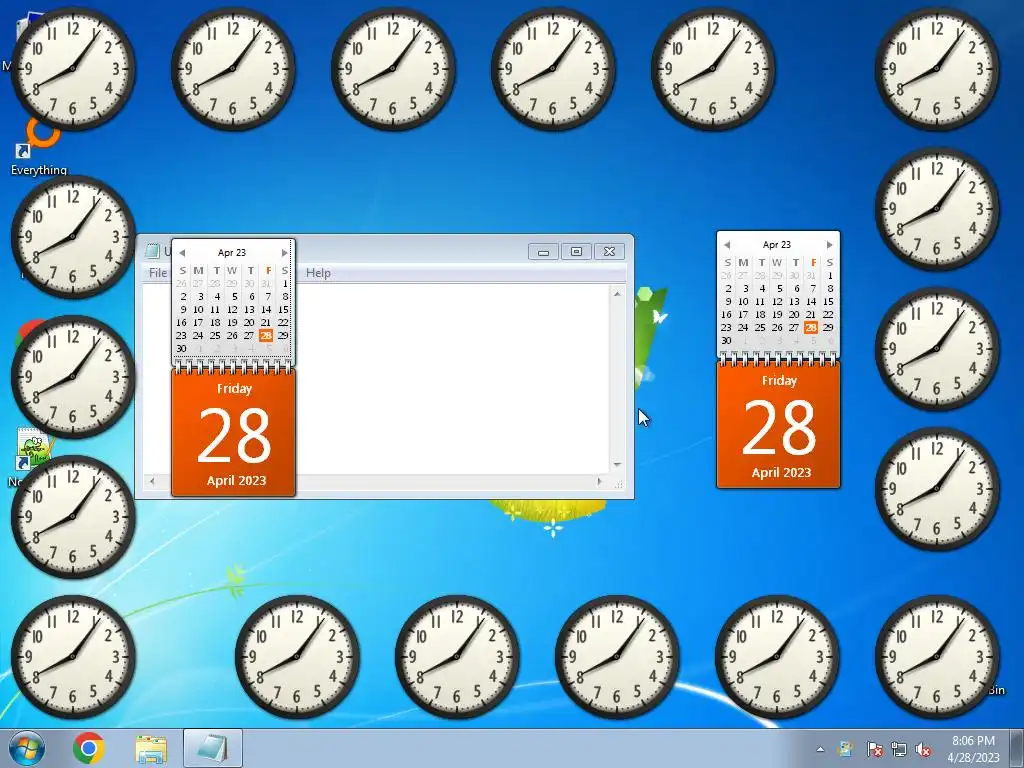Viewport: 1024px width, 768px height.
Task: Select date 6 in standalone desktop calendar
Action: (796, 289)
